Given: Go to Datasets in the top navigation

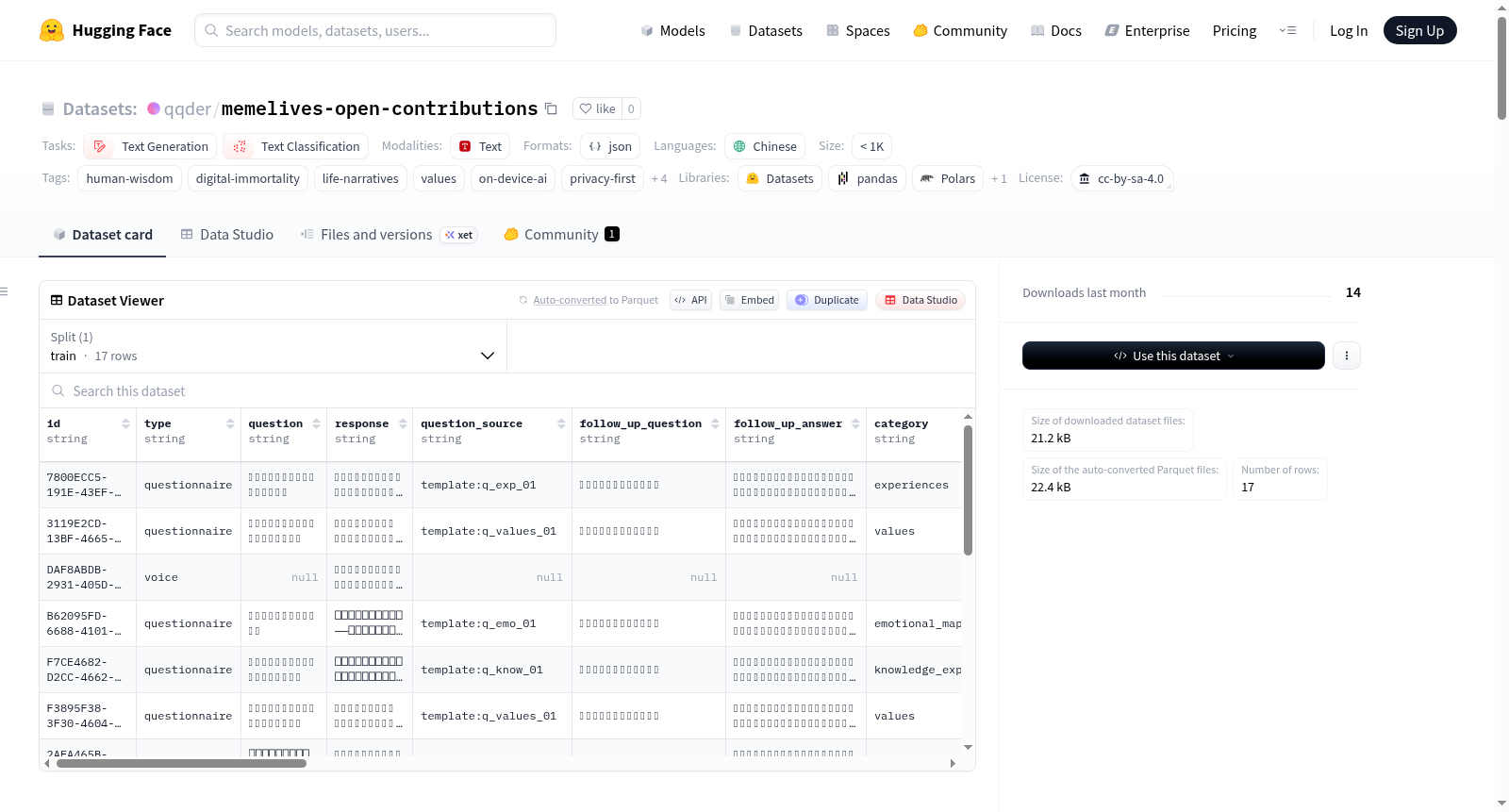Looking at the screenshot, I should (765, 30).
